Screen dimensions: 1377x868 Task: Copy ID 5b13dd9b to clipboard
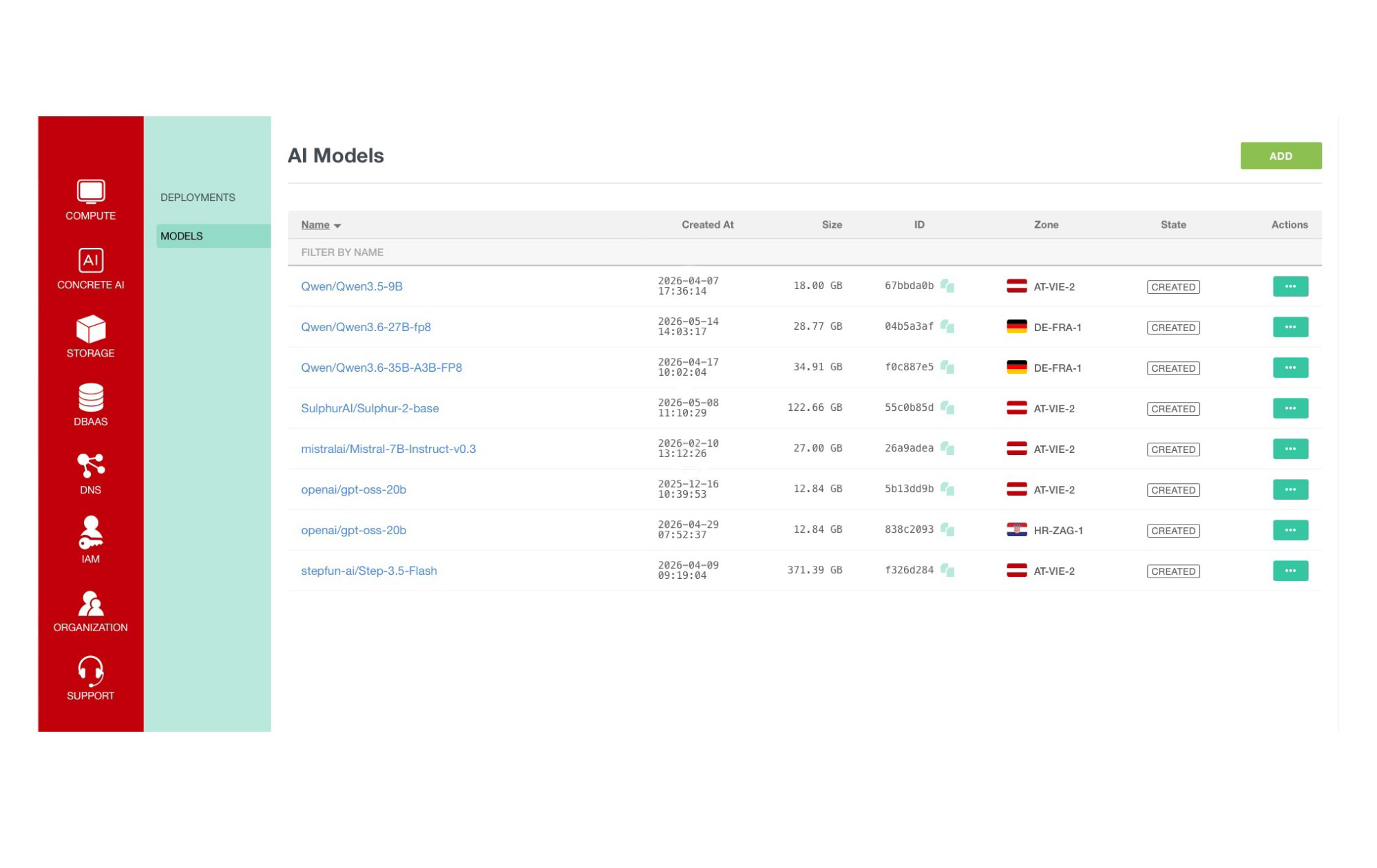point(947,489)
